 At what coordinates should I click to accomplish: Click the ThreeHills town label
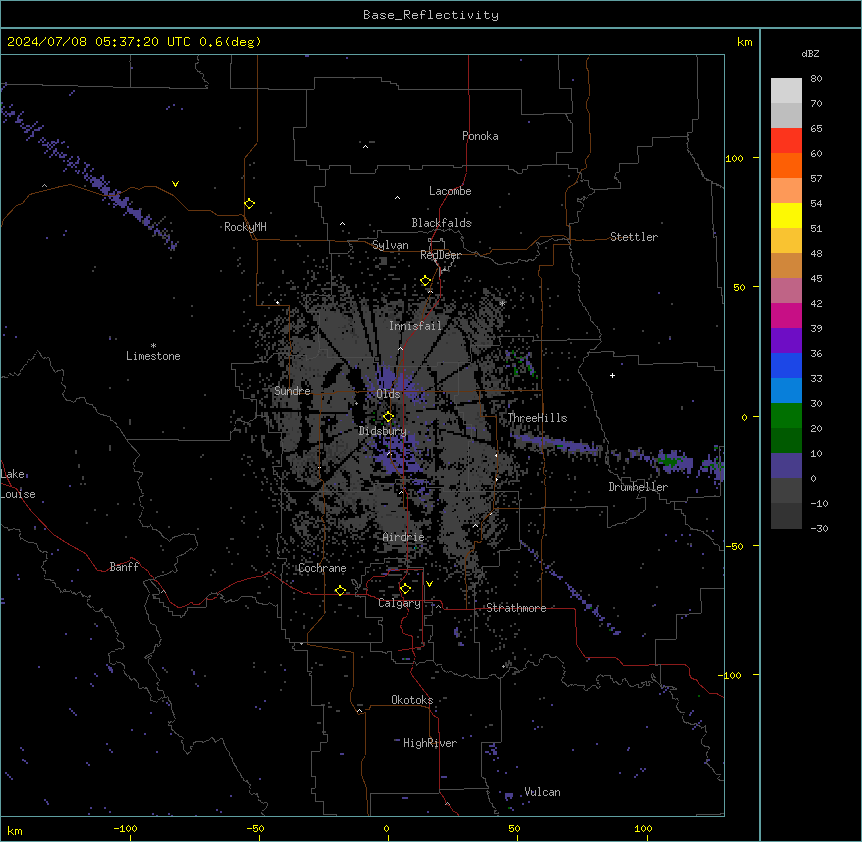(x=537, y=418)
